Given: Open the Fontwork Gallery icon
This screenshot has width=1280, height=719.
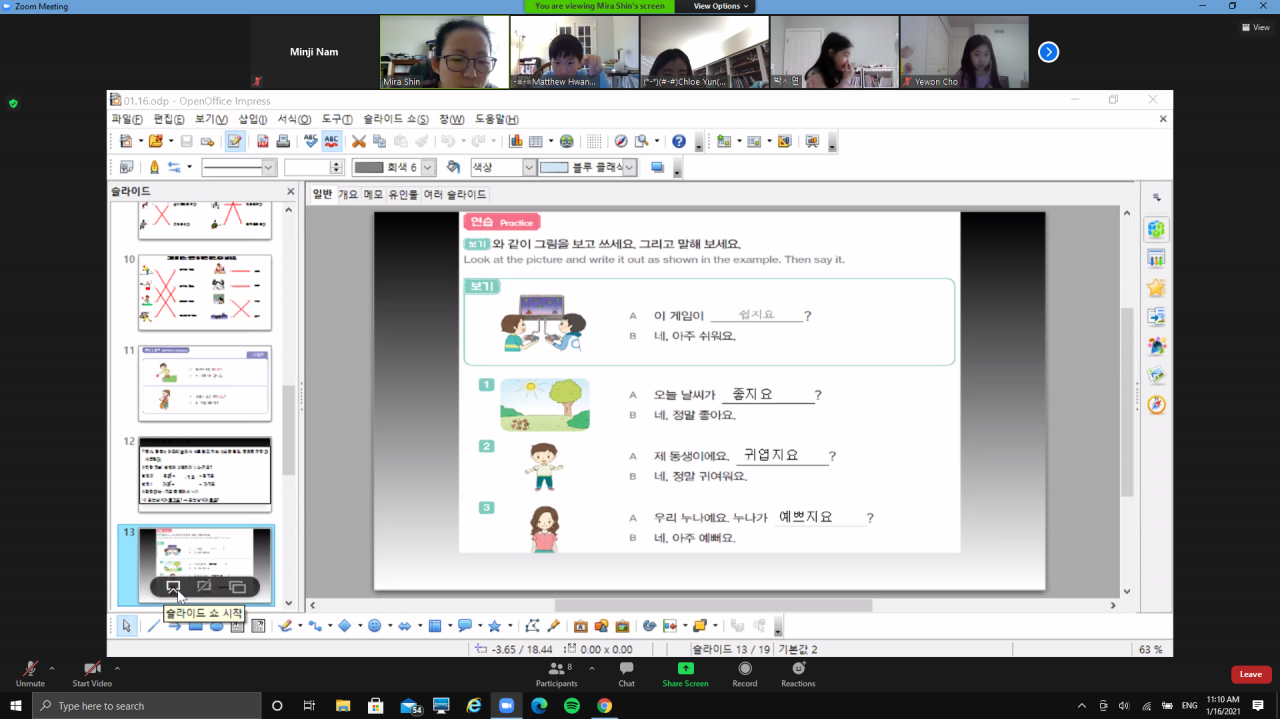Looking at the screenshot, I should [x=581, y=626].
